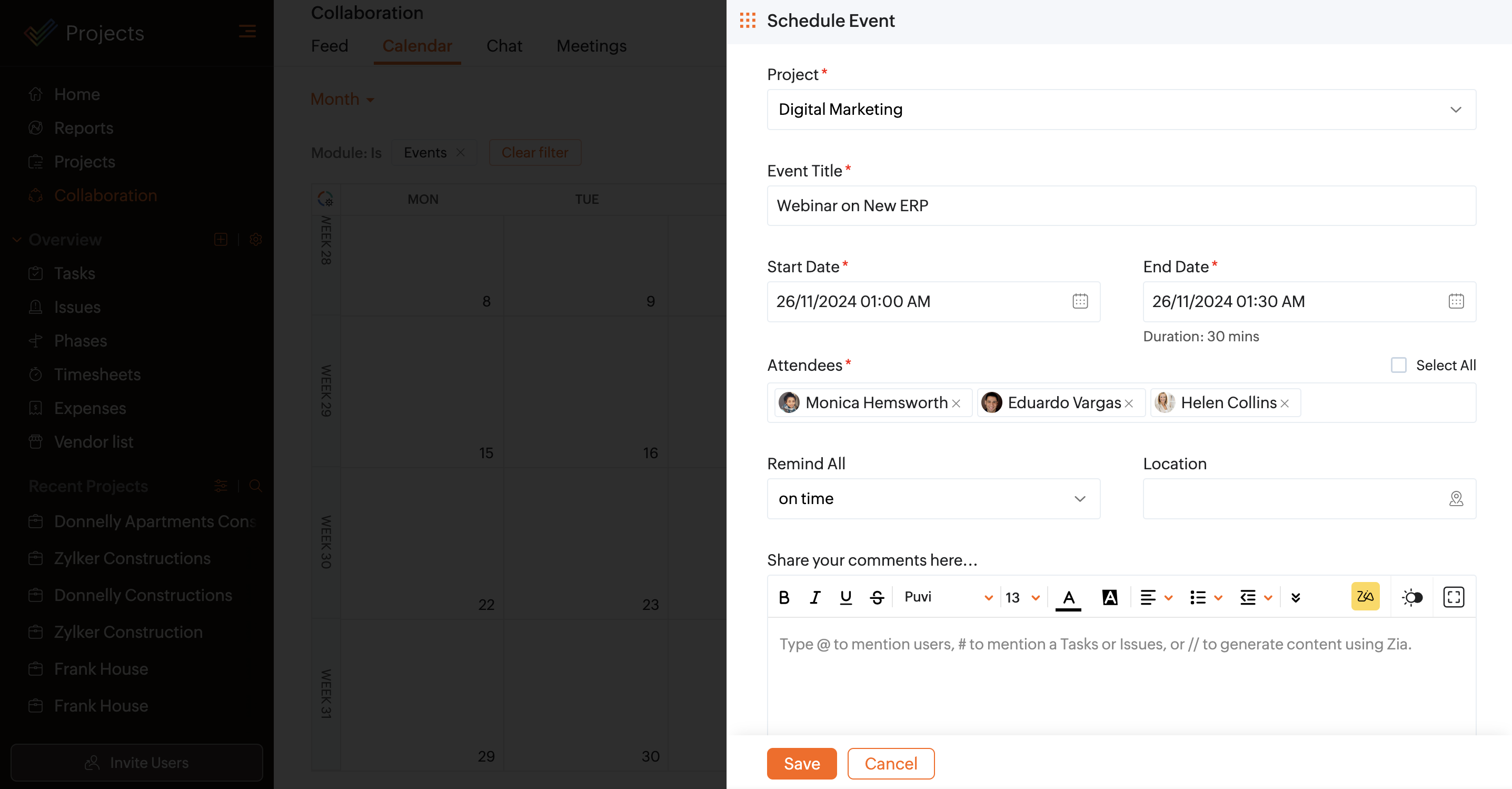Switch to the Chat tab
This screenshot has width=1512, height=789.
tap(504, 46)
